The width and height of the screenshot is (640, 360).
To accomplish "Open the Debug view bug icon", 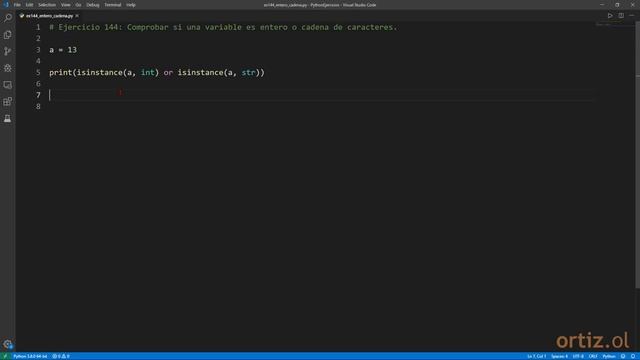I will coord(7,68).
